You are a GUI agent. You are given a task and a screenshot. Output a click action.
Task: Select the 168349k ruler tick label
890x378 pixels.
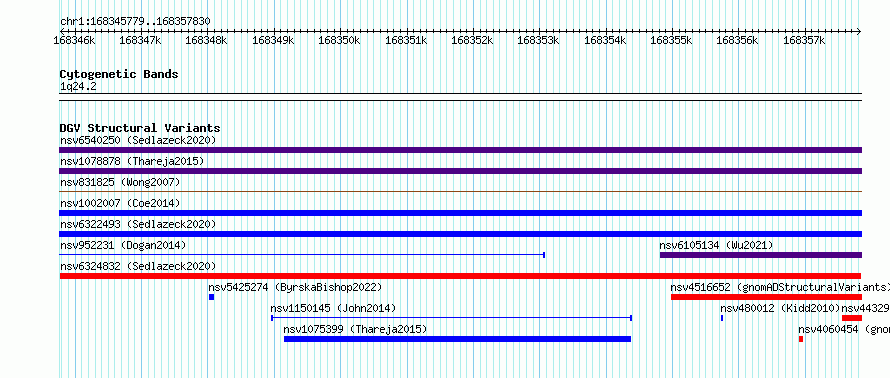coord(273,40)
